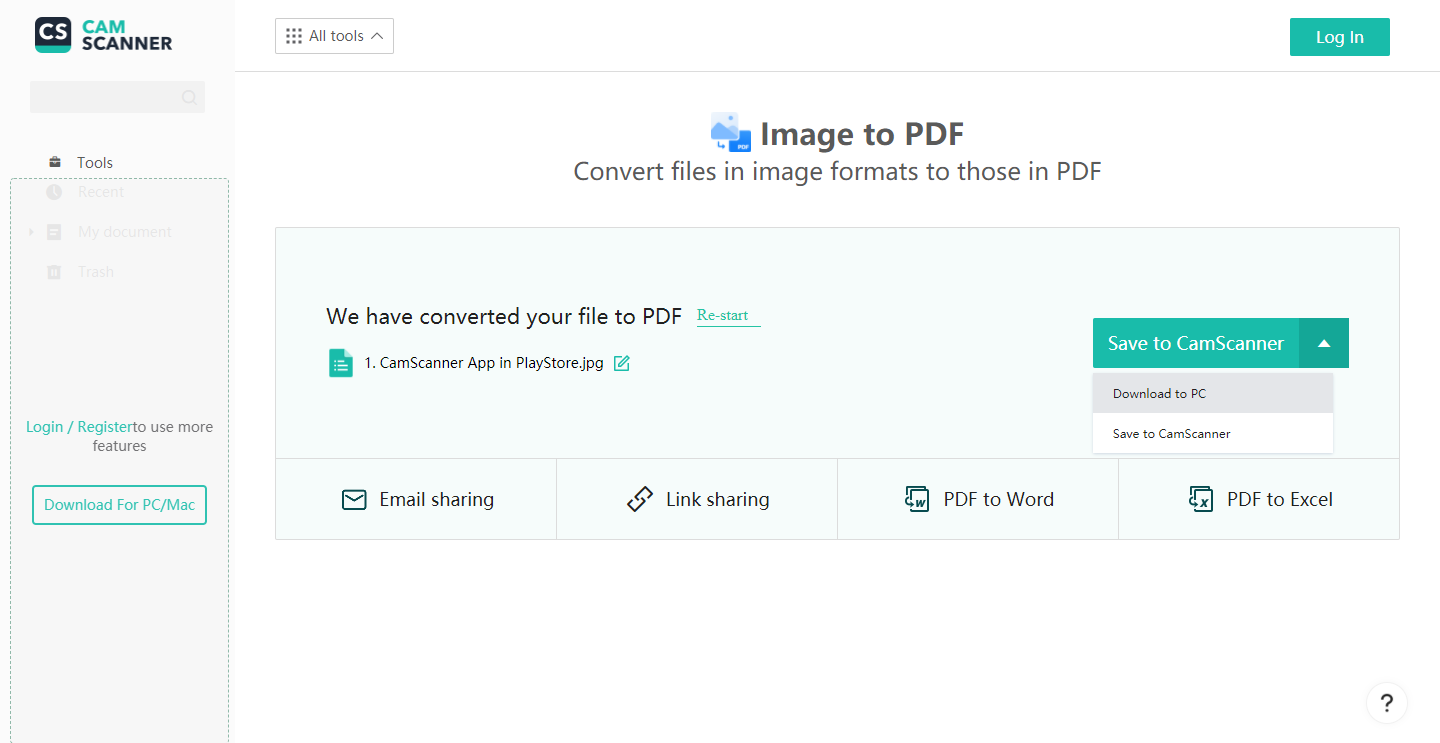Expand the All tools dropdown
The width and height of the screenshot is (1440, 743).
(x=334, y=36)
